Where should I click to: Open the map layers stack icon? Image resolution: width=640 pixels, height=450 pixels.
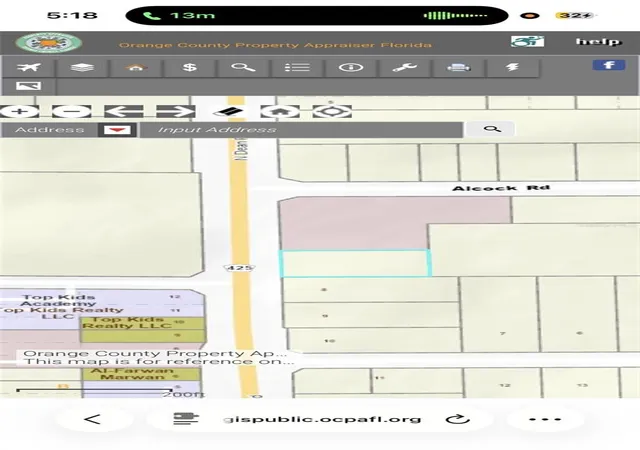[x=82, y=67]
